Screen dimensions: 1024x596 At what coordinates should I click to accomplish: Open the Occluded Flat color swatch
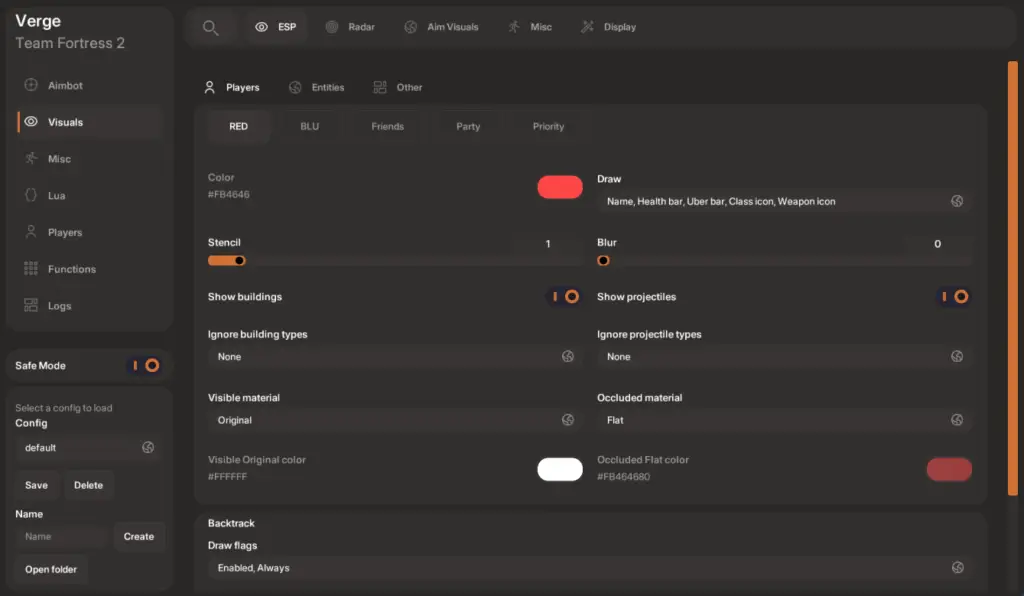tap(949, 469)
